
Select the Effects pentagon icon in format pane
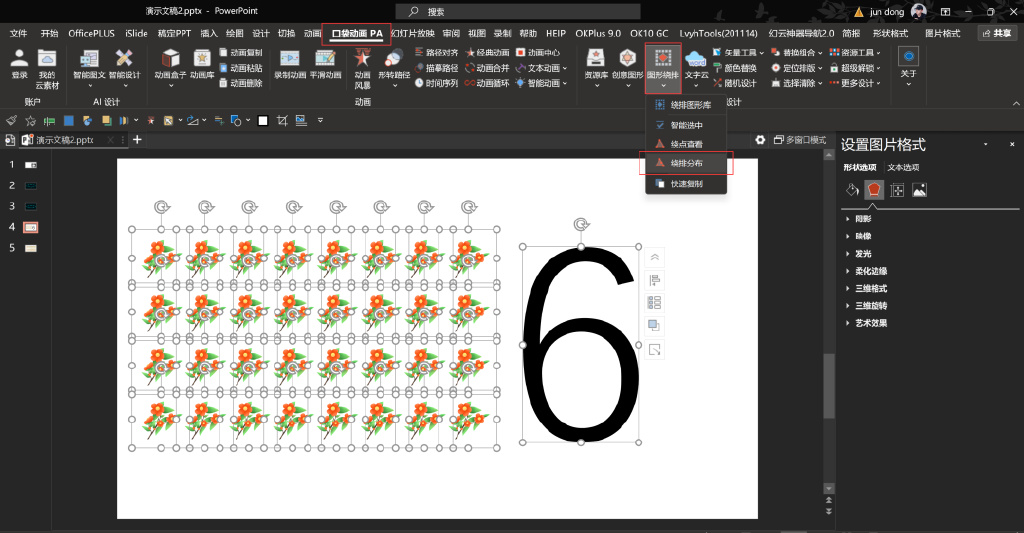(874, 190)
